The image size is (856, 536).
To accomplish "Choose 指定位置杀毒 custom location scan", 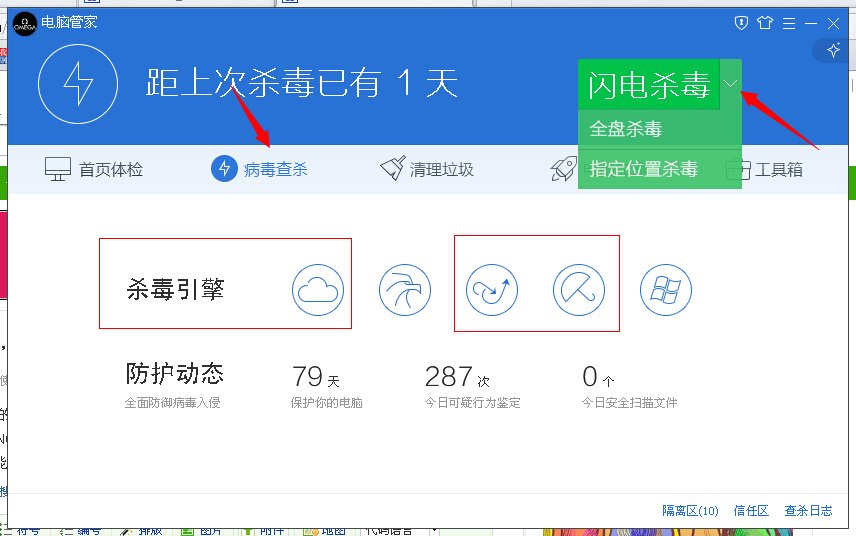I will 659,169.
